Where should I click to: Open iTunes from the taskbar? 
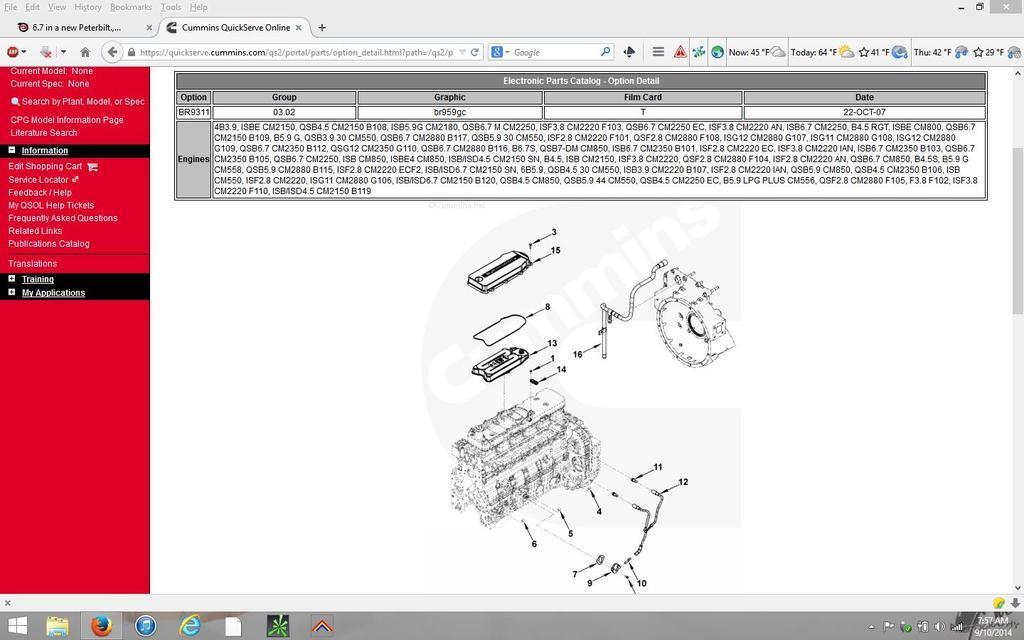pyautogui.click(x=146, y=626)
